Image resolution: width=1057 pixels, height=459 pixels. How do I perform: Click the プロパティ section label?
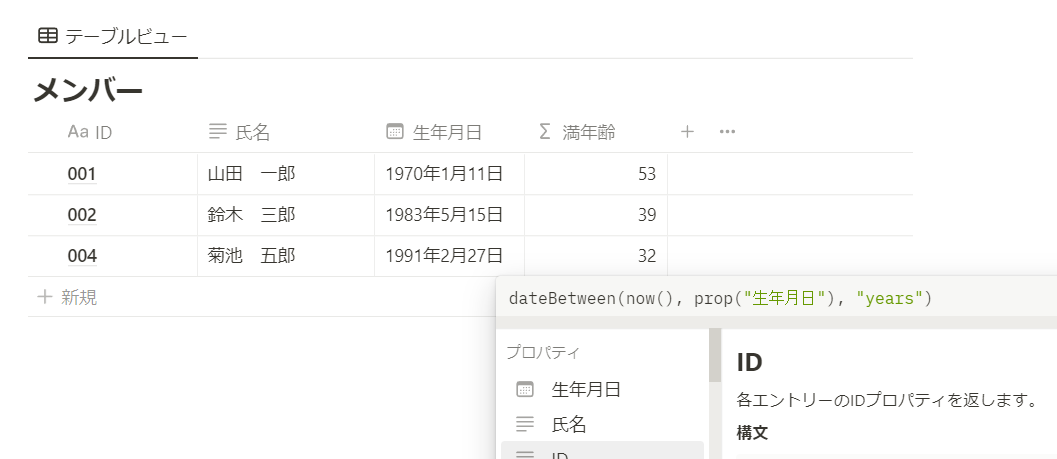click(543, 352)
